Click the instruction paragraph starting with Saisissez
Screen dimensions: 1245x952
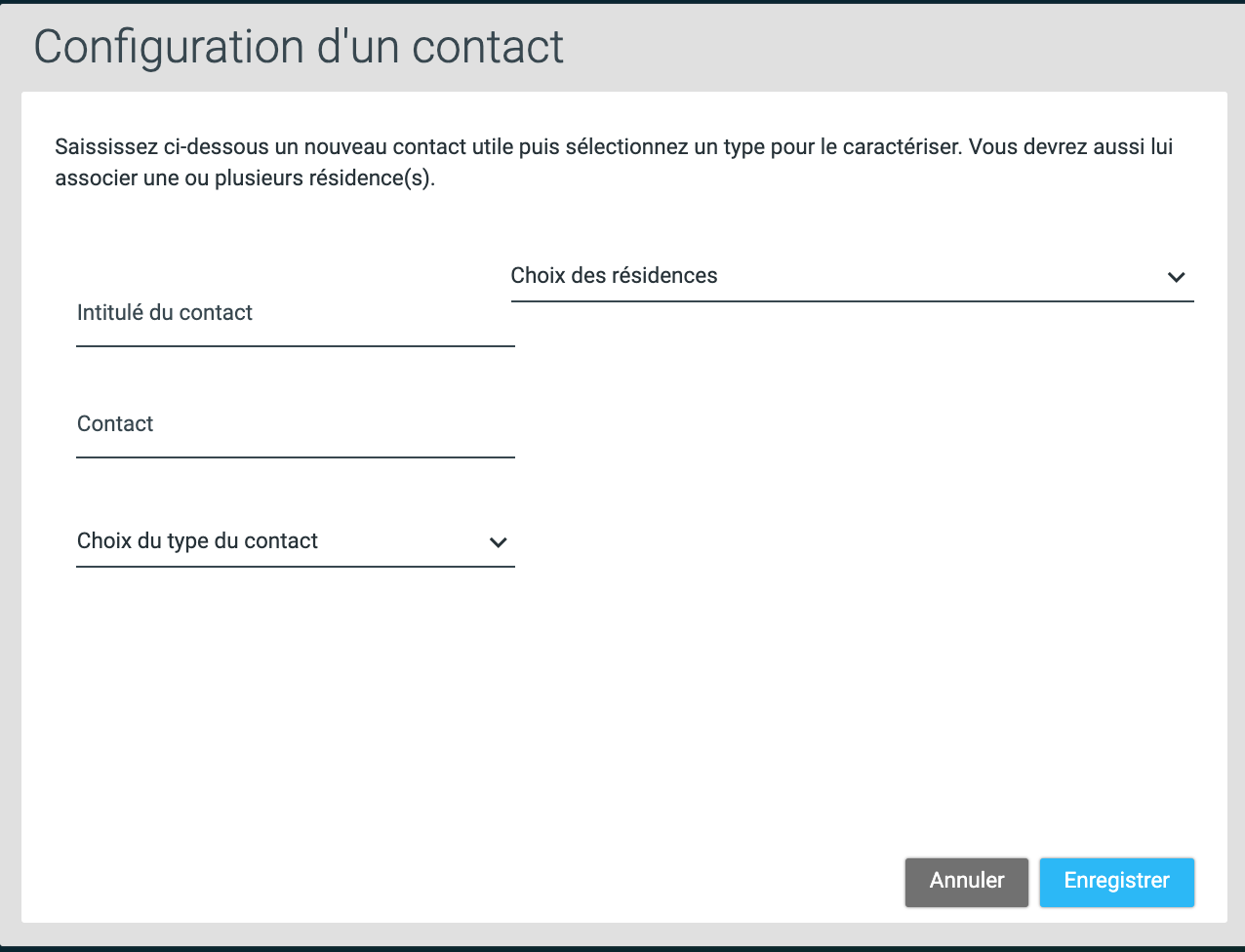point(615,164)
